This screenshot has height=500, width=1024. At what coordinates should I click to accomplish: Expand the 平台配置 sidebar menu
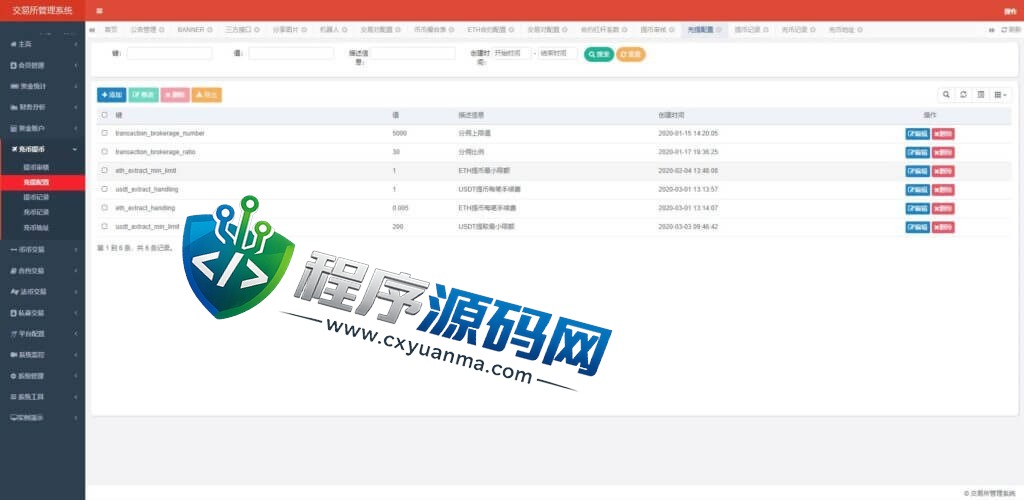(x=42, y=334)
